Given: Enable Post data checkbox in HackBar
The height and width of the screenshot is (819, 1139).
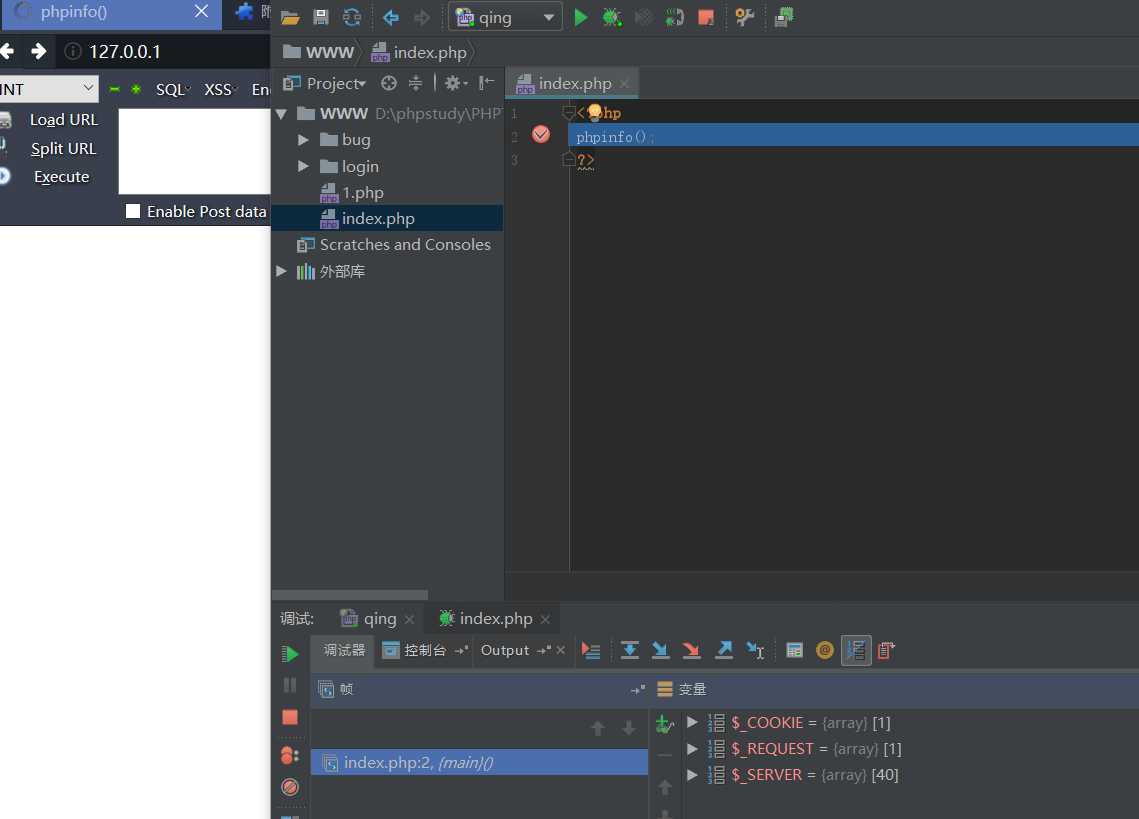Looking at the screenshot, I should coord(133,211).
